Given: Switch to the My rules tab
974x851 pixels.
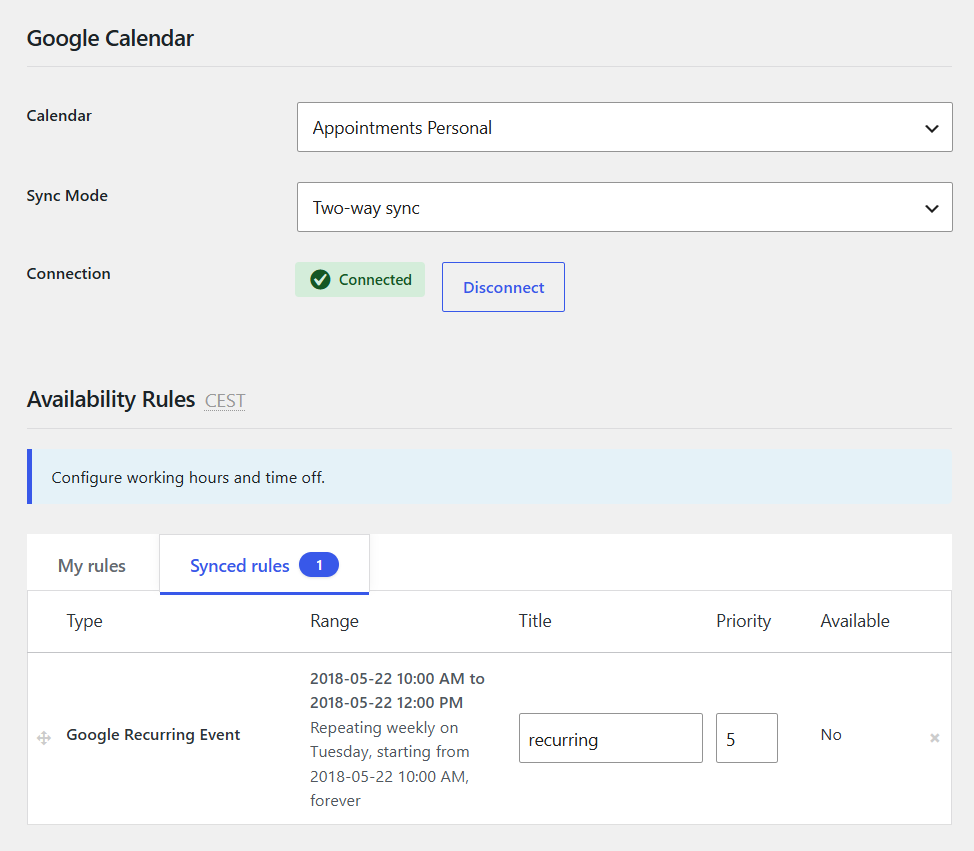Looking at the screenshot, I should (92, 565).
